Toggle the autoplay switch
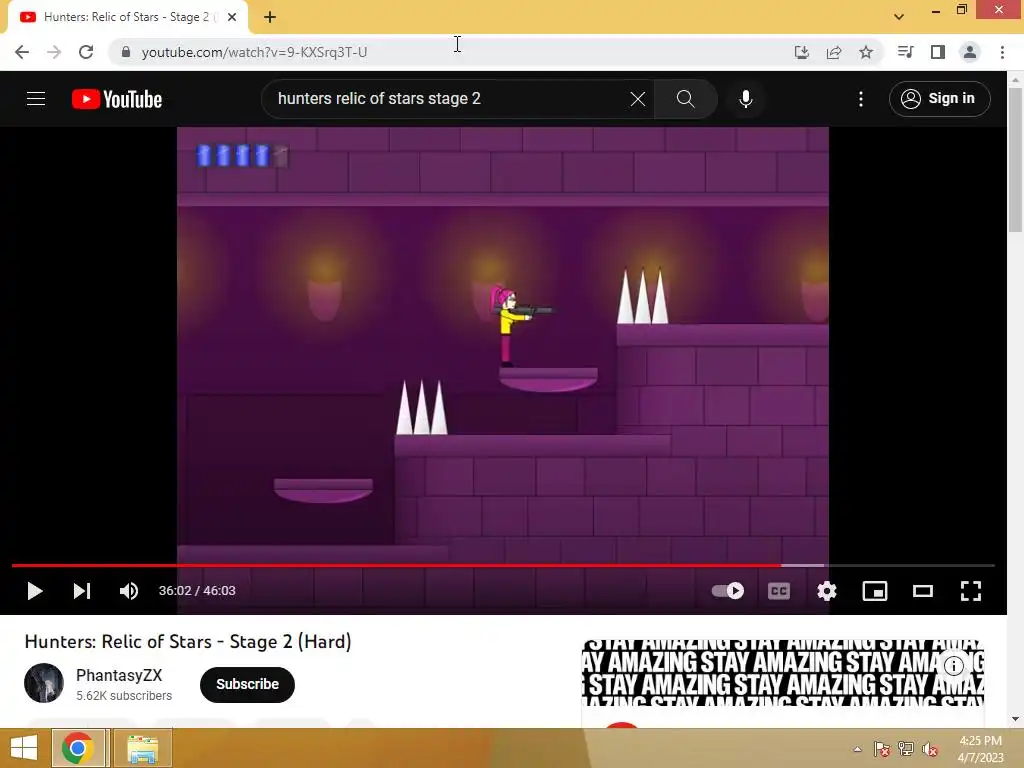This screenshot has width=1024, height=768. [x=728, y=591]
